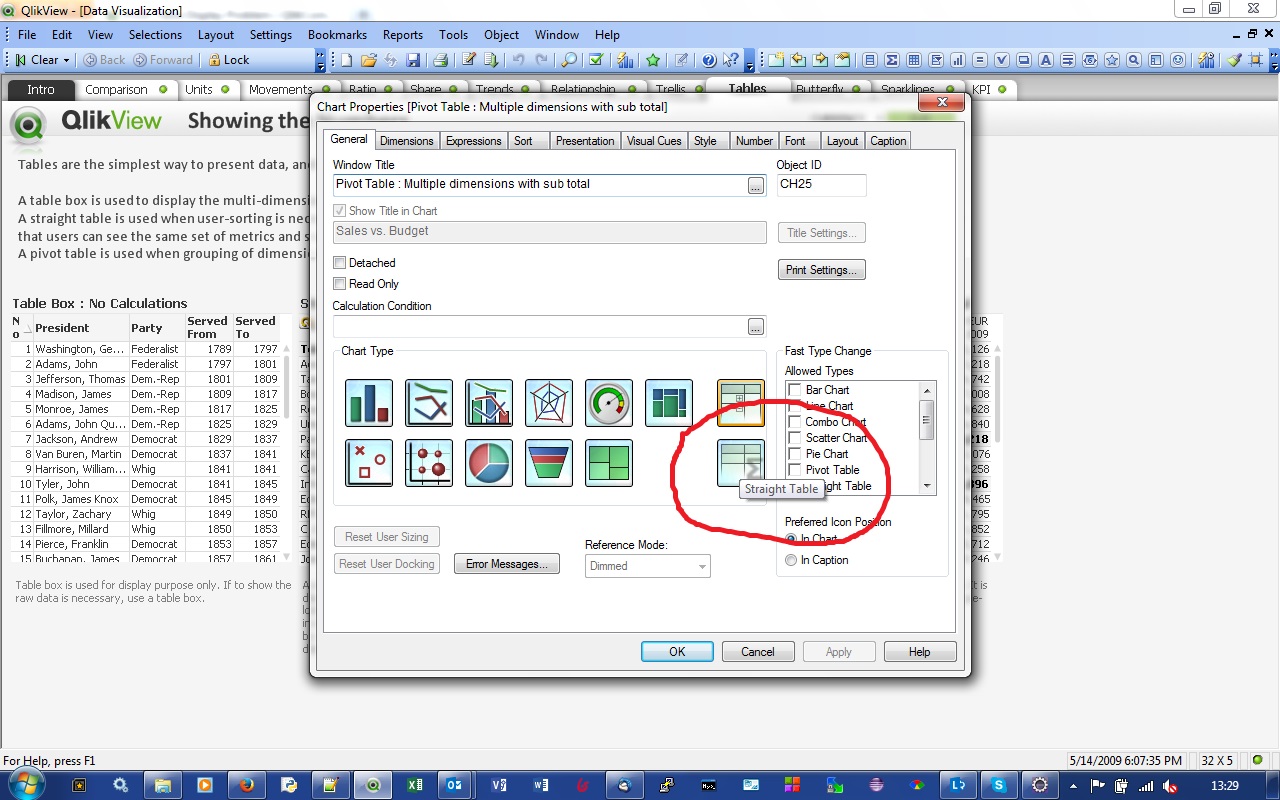Open the Clear button dropdown arrow
The width and height of the screenshot is (1280, 800).
coord(67,60)
